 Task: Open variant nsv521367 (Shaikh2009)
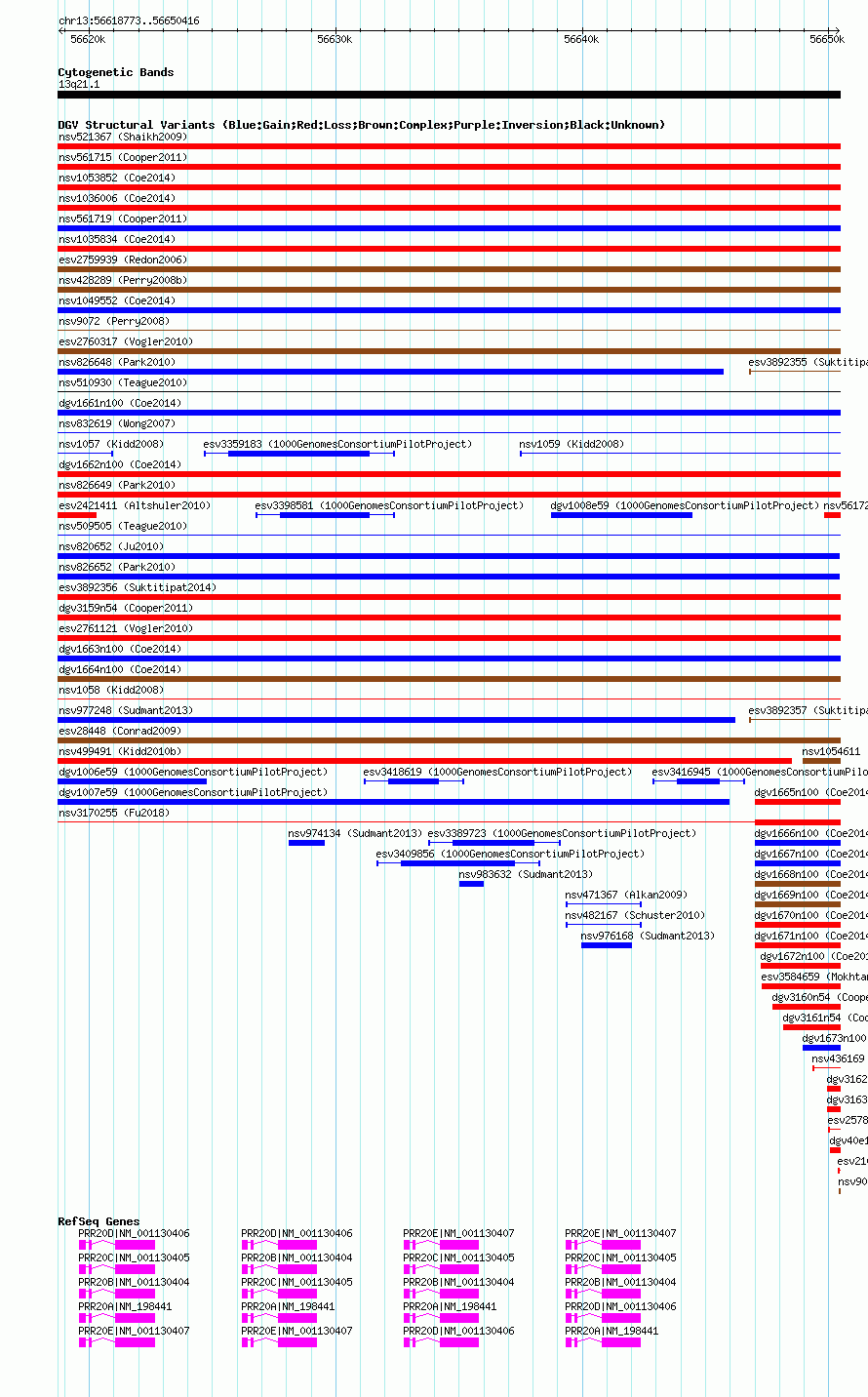point(123,137)
